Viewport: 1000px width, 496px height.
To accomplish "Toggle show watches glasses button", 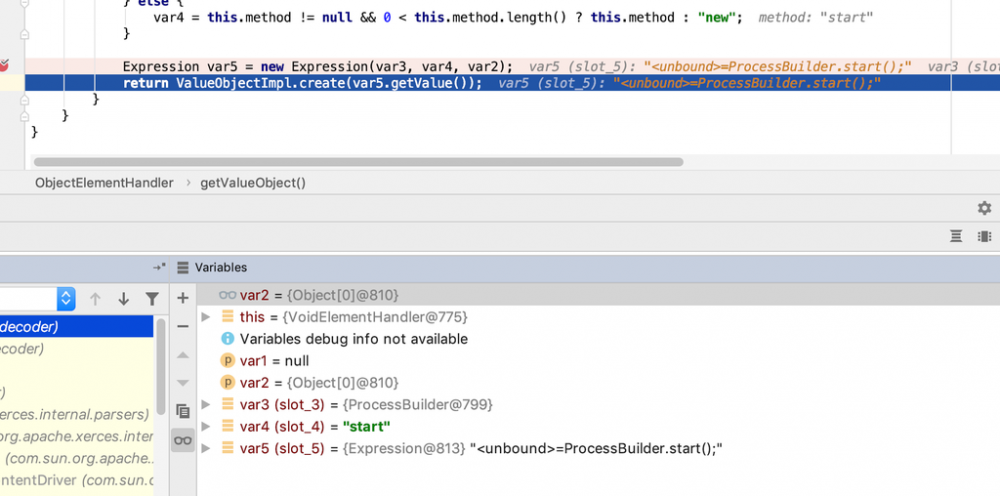I will pos(183,441).
